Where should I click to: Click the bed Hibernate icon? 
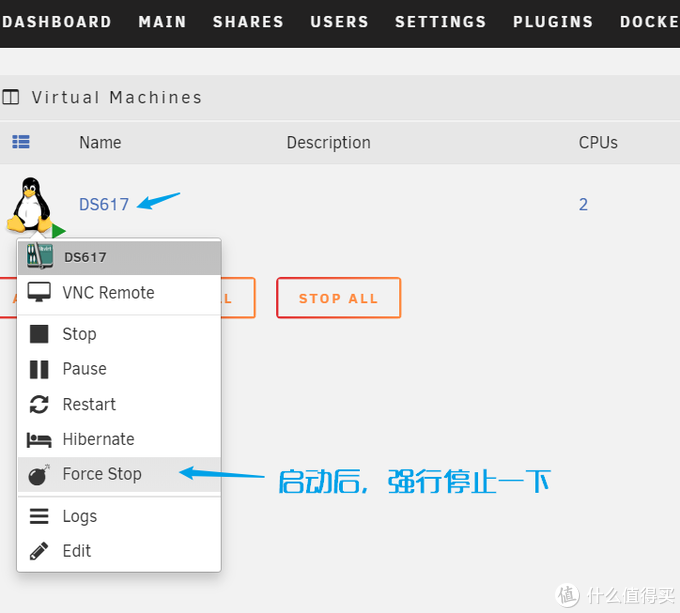39,440
